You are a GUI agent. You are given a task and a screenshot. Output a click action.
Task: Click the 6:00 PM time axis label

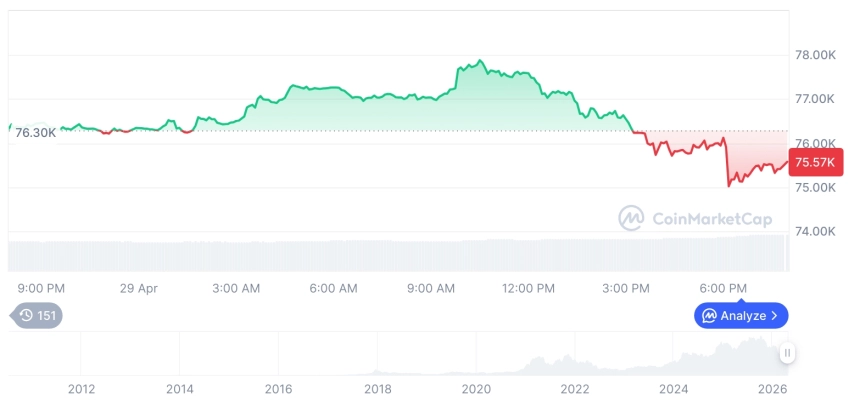(723, 288)
